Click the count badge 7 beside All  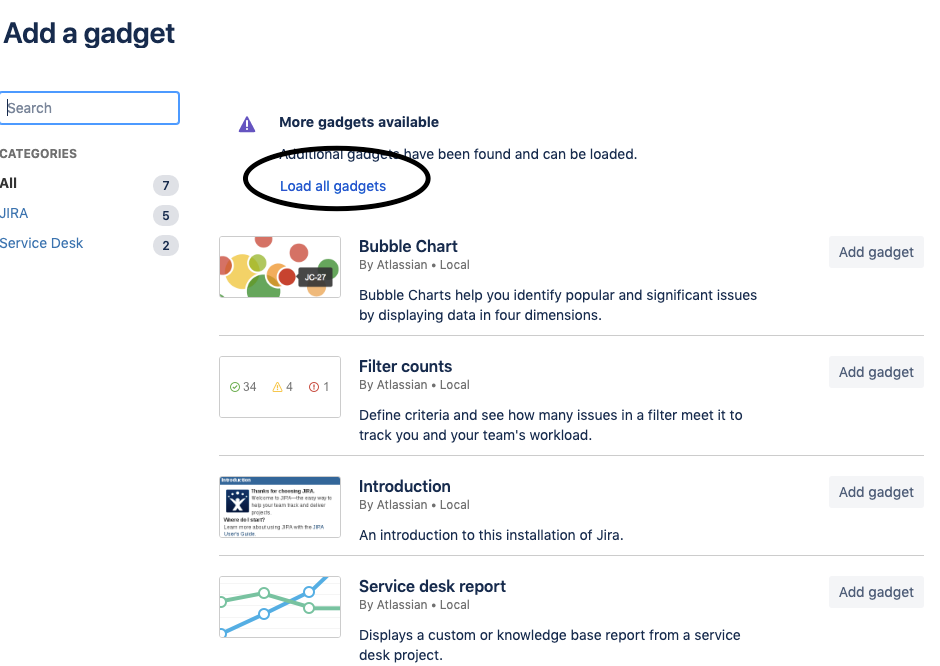[165, 184]
